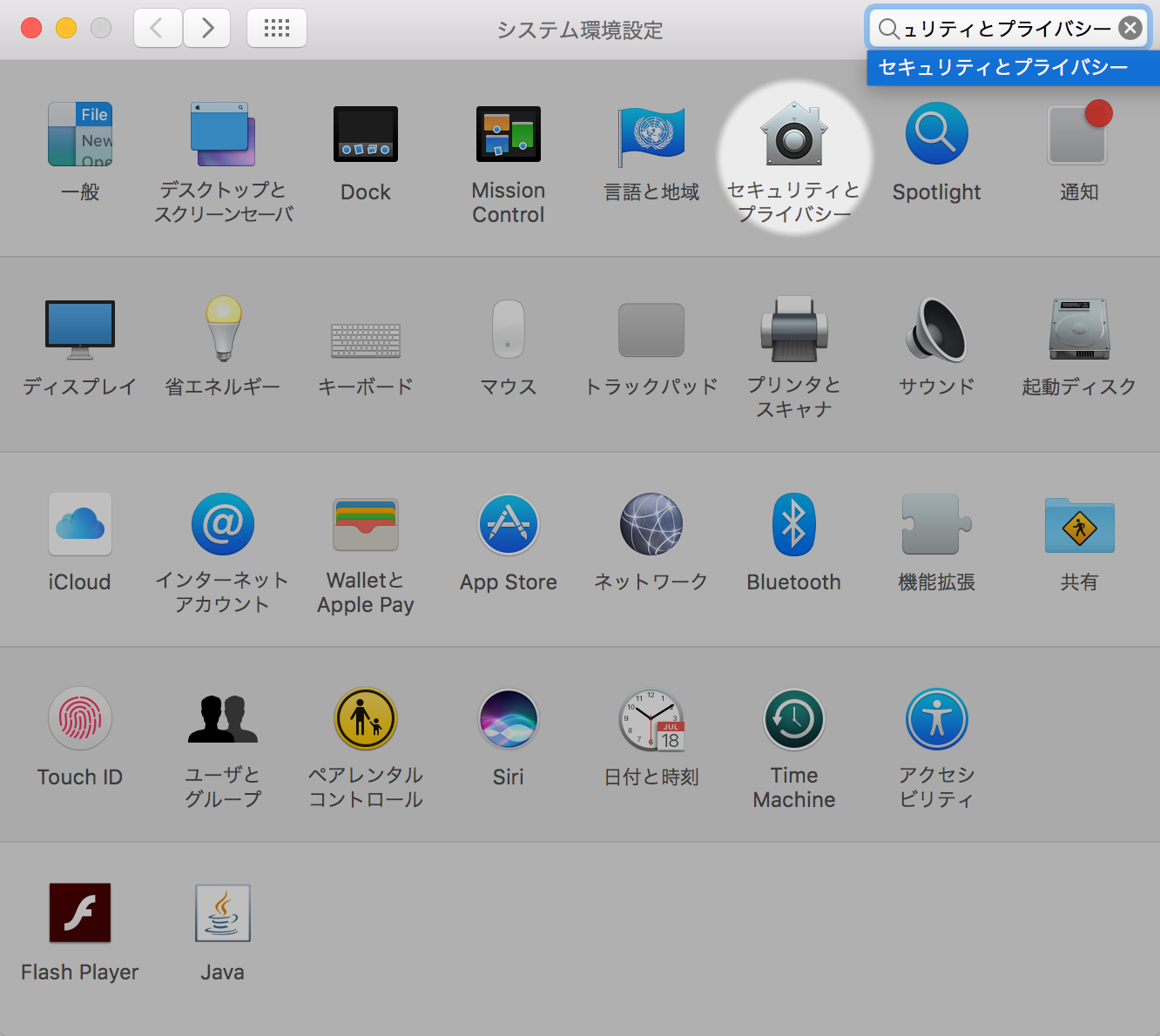Open 言語と地域 flag icon
This screenshot has height=1036, width=1160.
tap(651, 136)
